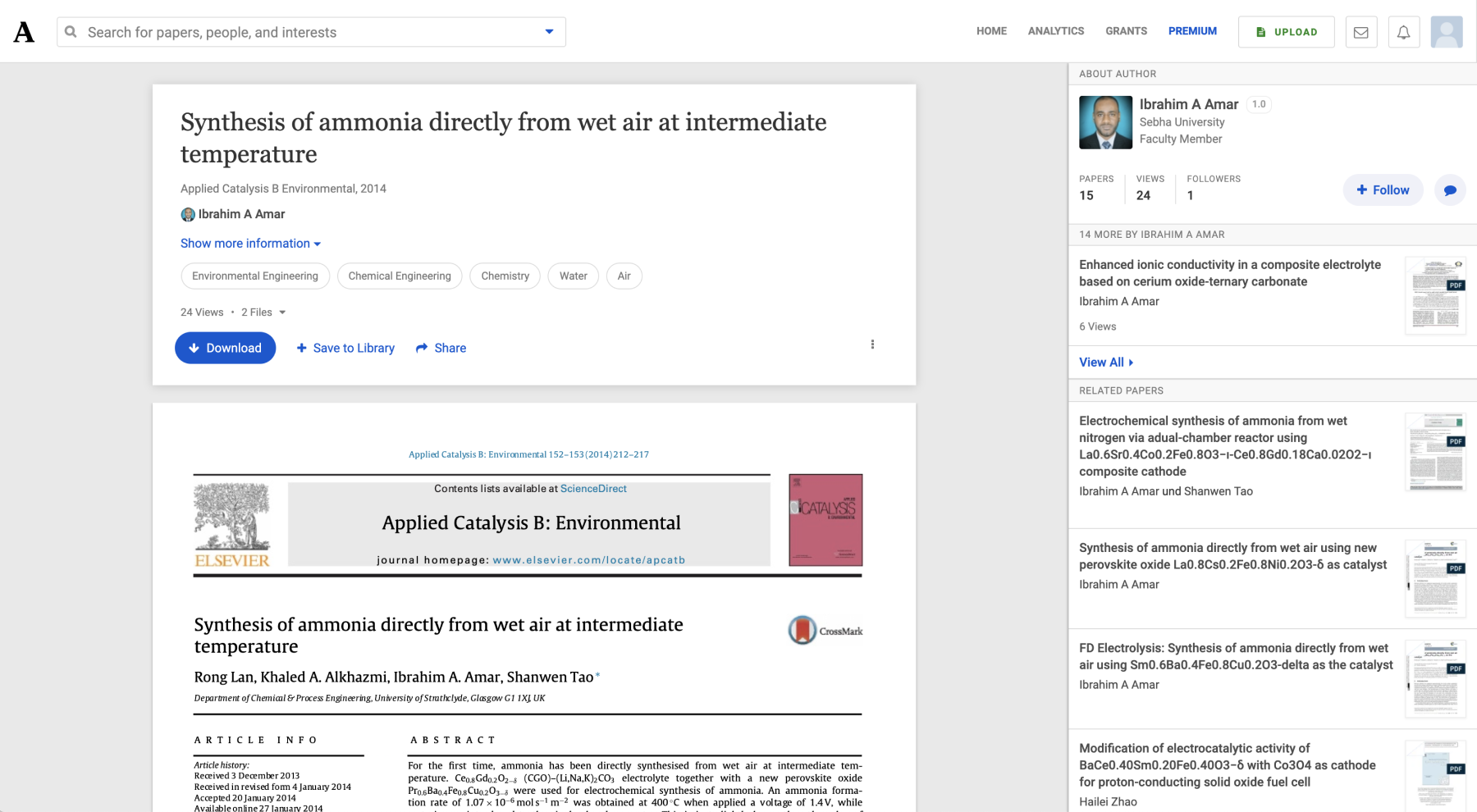
Task: Click the three-dot more options icon
Action: coord(872,344)
